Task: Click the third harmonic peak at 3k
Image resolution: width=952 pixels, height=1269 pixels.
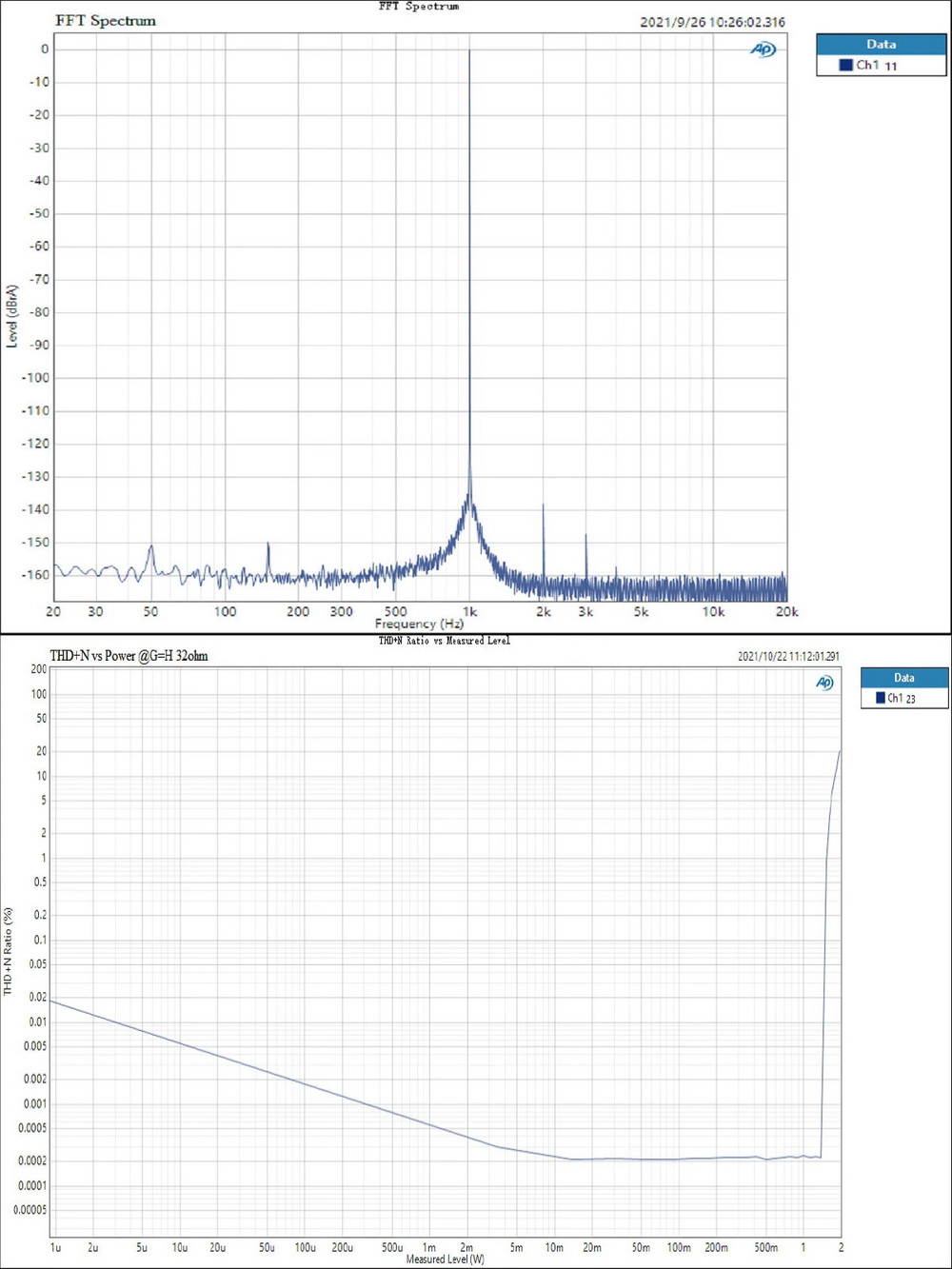Action: click(x=585, y=537)
